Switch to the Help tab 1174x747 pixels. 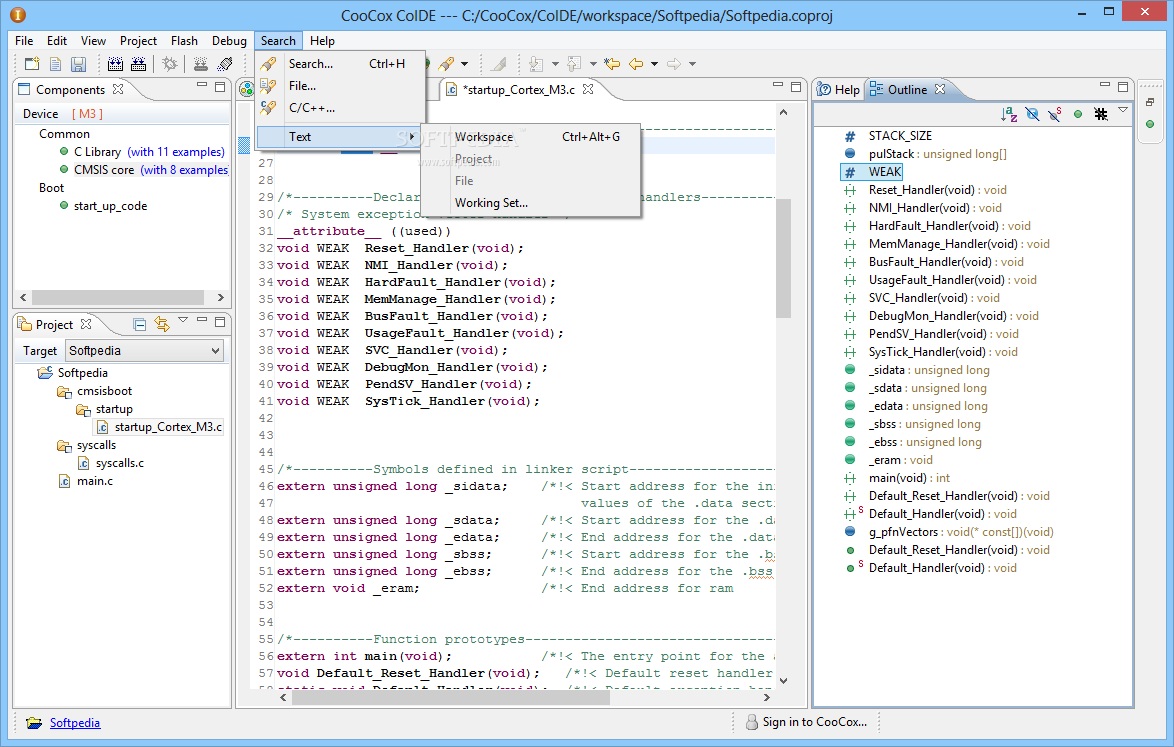click(x=839, y=90)
